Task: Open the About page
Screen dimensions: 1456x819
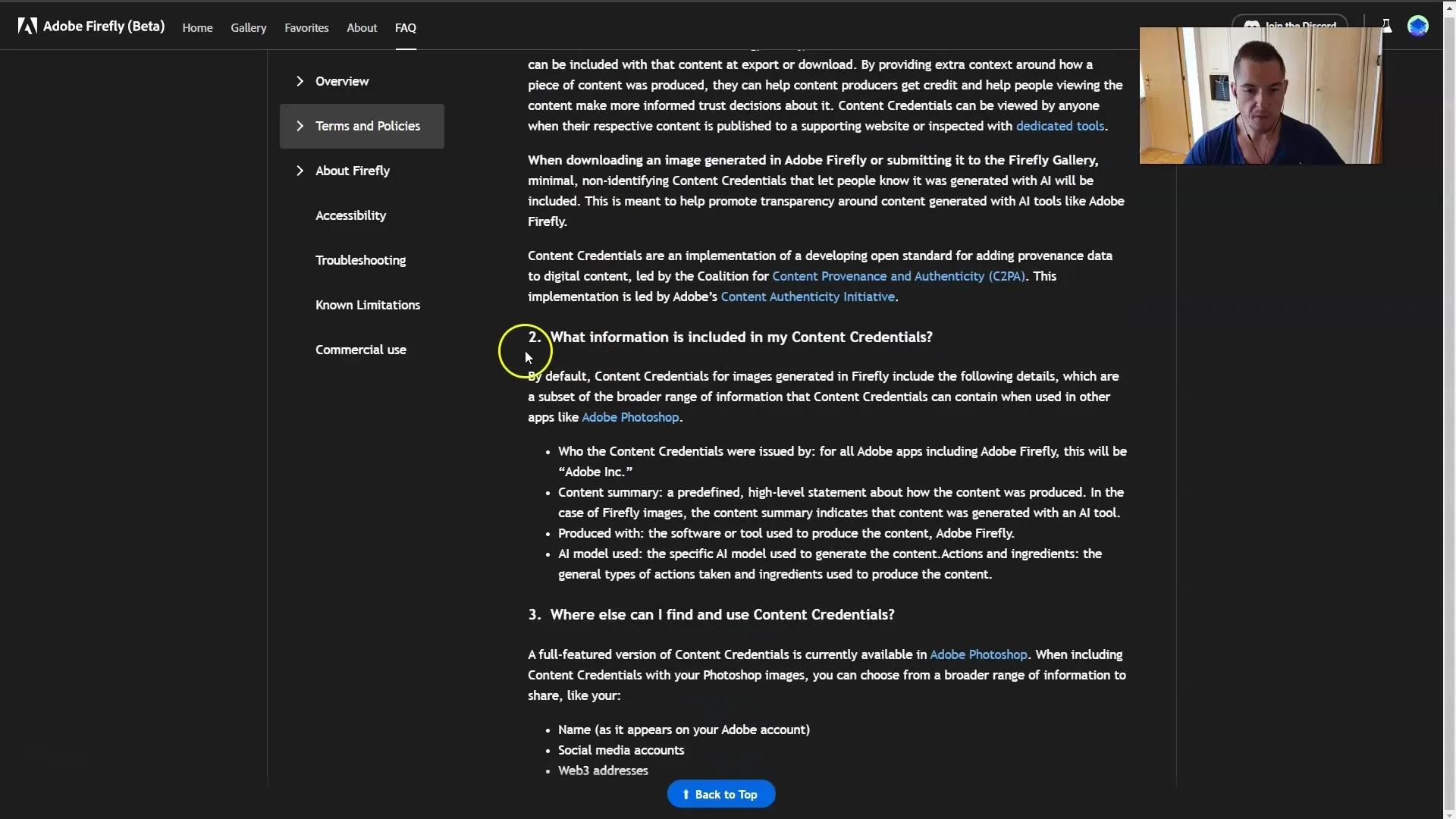Action: coord(362,28)
